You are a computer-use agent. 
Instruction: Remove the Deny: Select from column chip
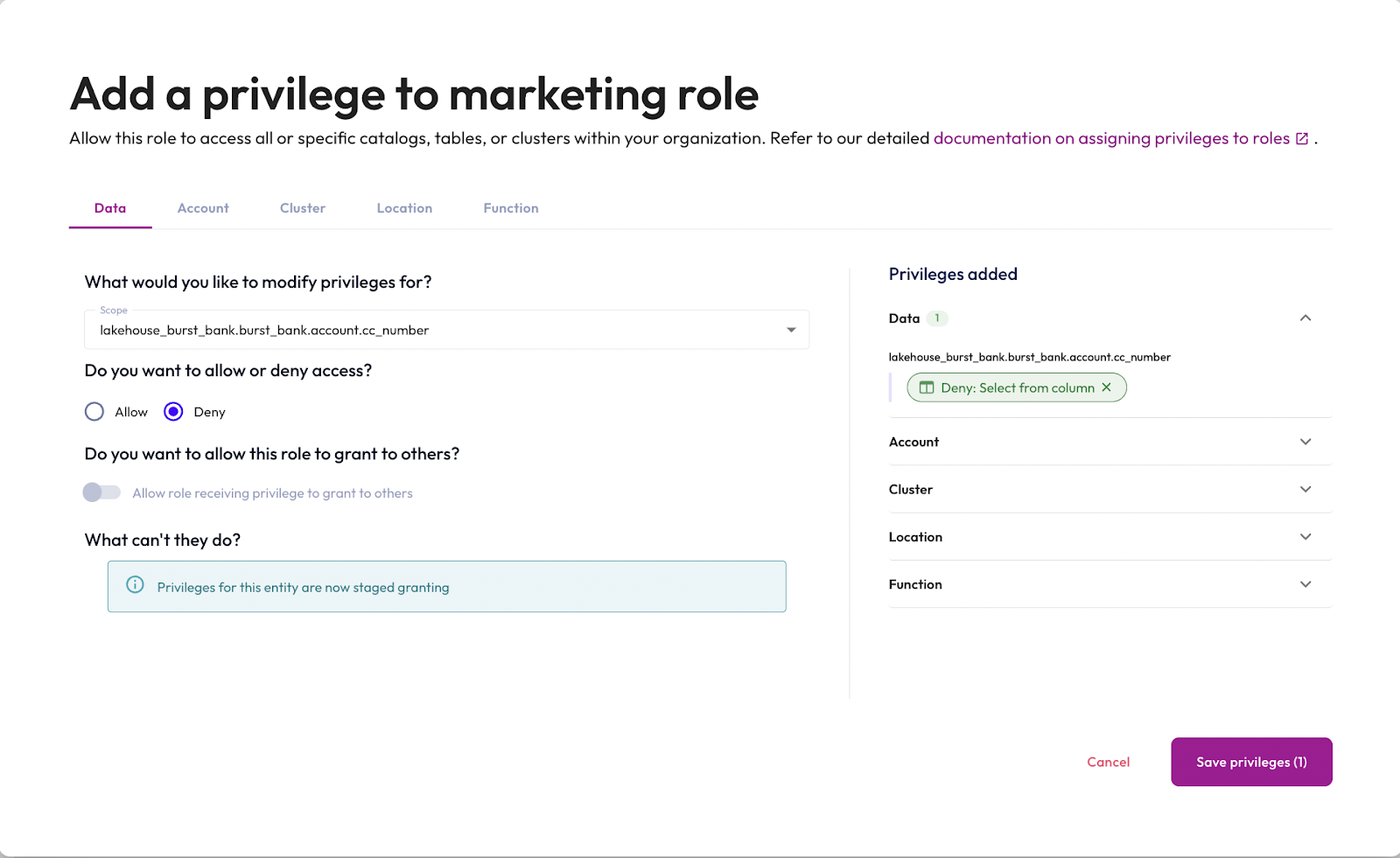tap(1107, 387)
